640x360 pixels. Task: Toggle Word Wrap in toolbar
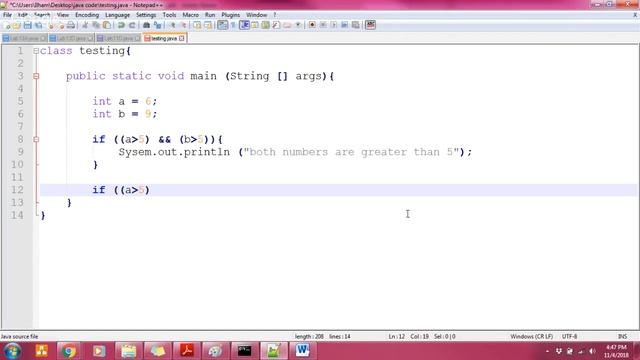pos(222,25)
